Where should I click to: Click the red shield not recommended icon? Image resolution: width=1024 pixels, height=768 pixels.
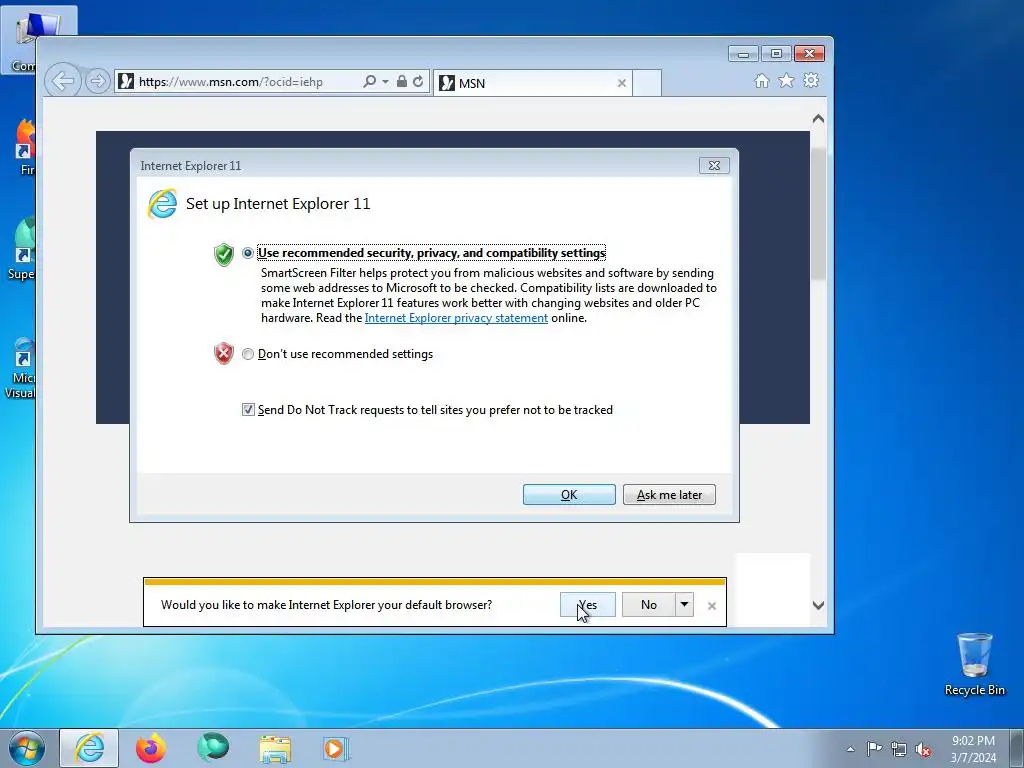click(x=223, y=353)
